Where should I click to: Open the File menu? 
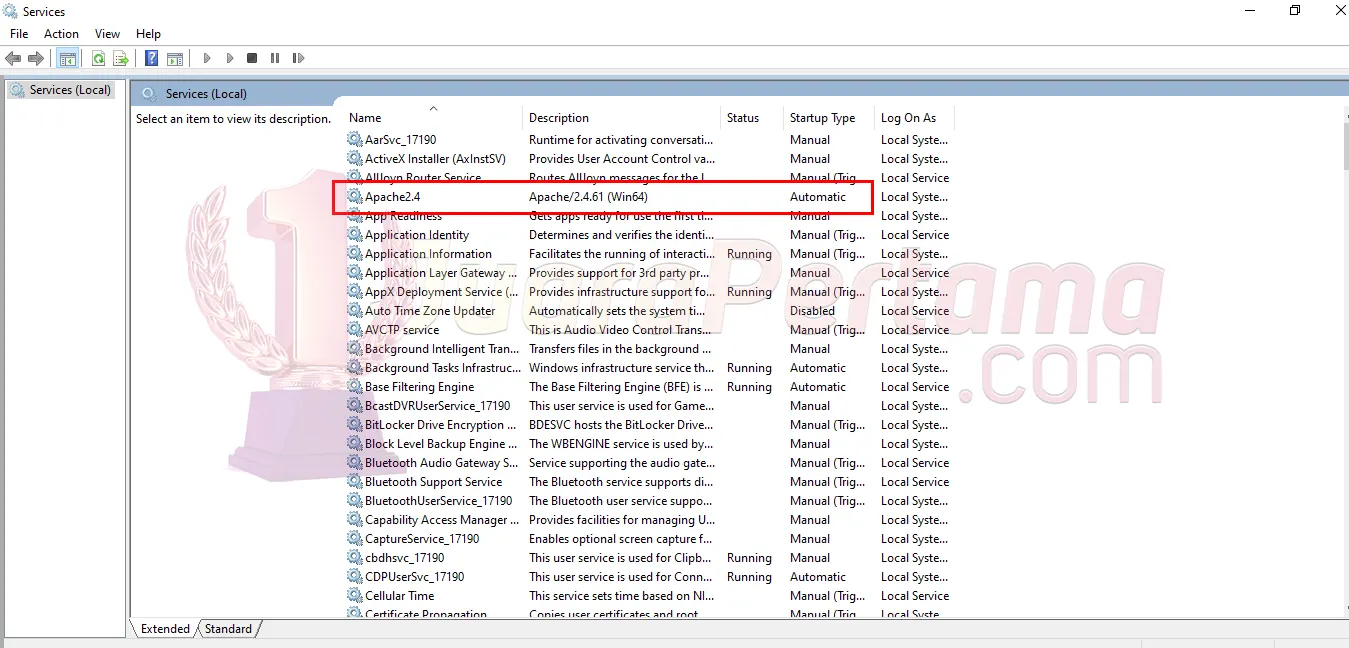click(19, 34)
